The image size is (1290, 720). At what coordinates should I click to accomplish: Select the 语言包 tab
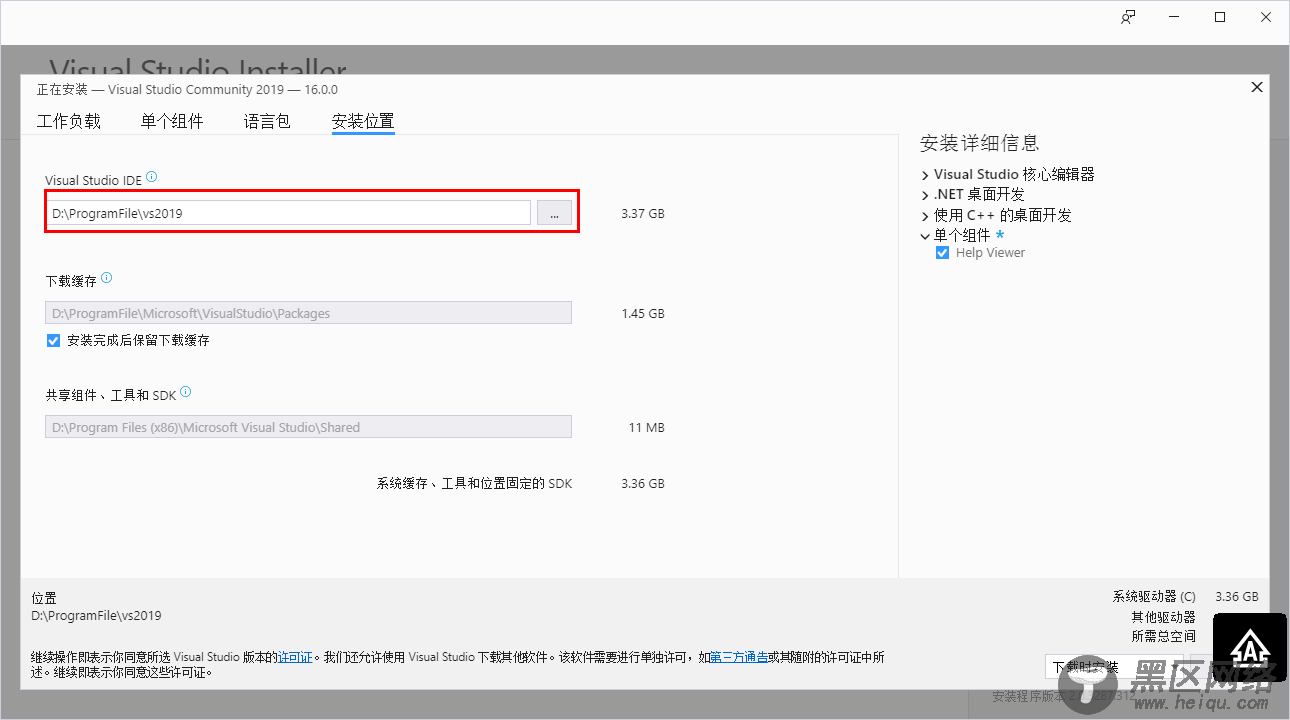267,121
